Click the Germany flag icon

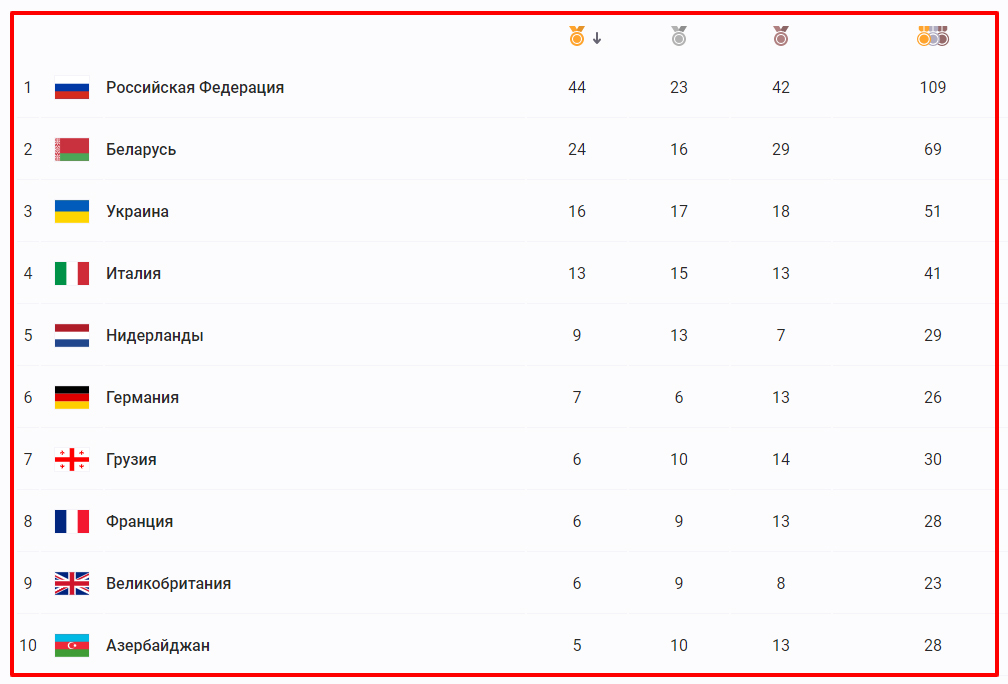point(72,397)
